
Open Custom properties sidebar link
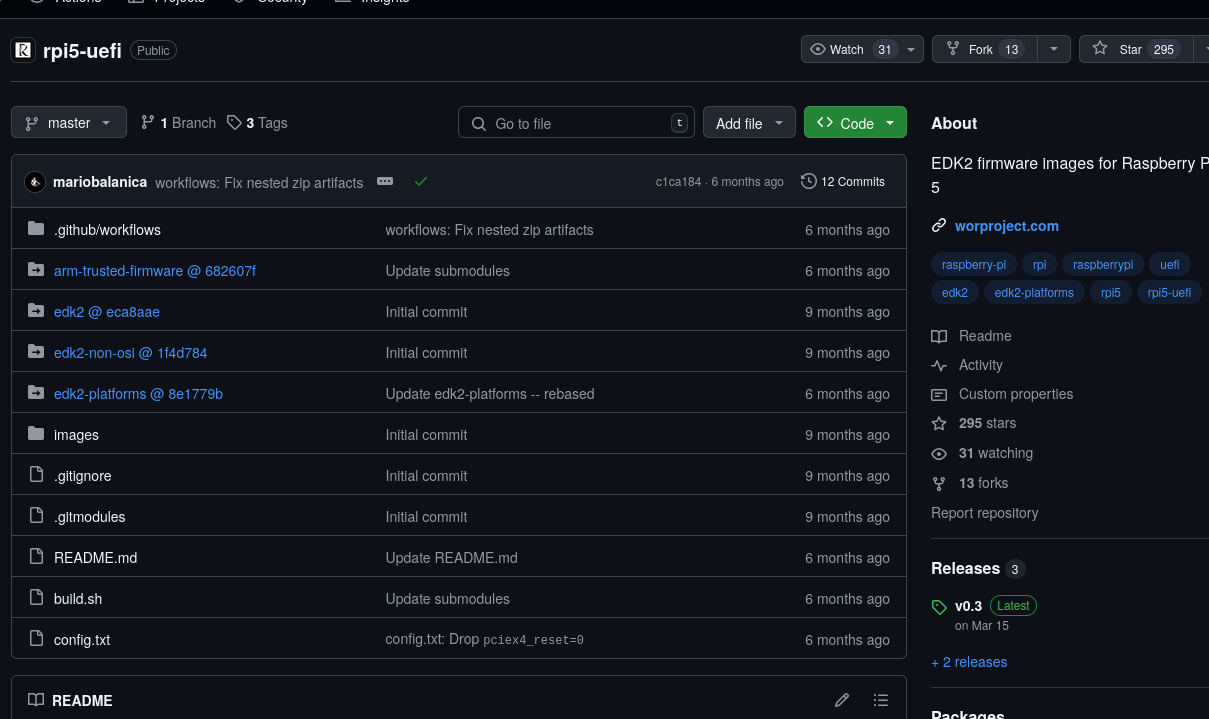1016,394
